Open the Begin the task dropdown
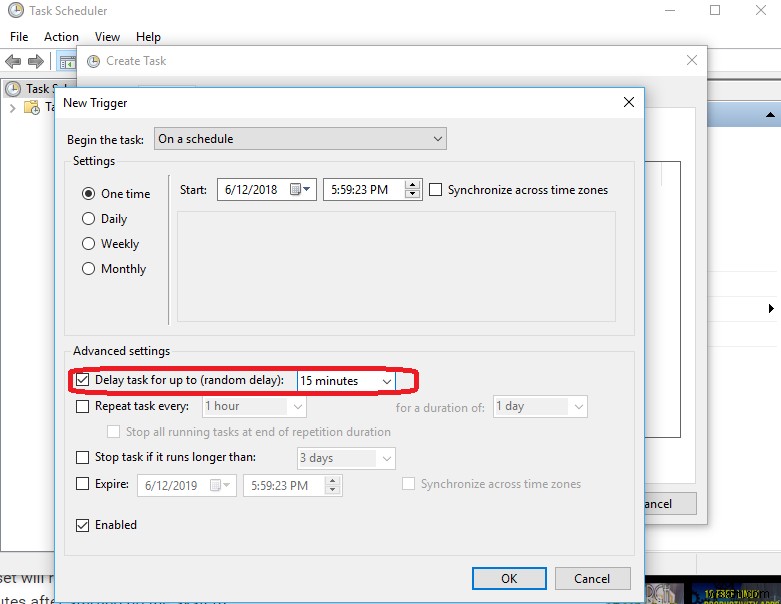Image resolution: width=781 pixels, height=604 pixels. click(x=300, y=139)
